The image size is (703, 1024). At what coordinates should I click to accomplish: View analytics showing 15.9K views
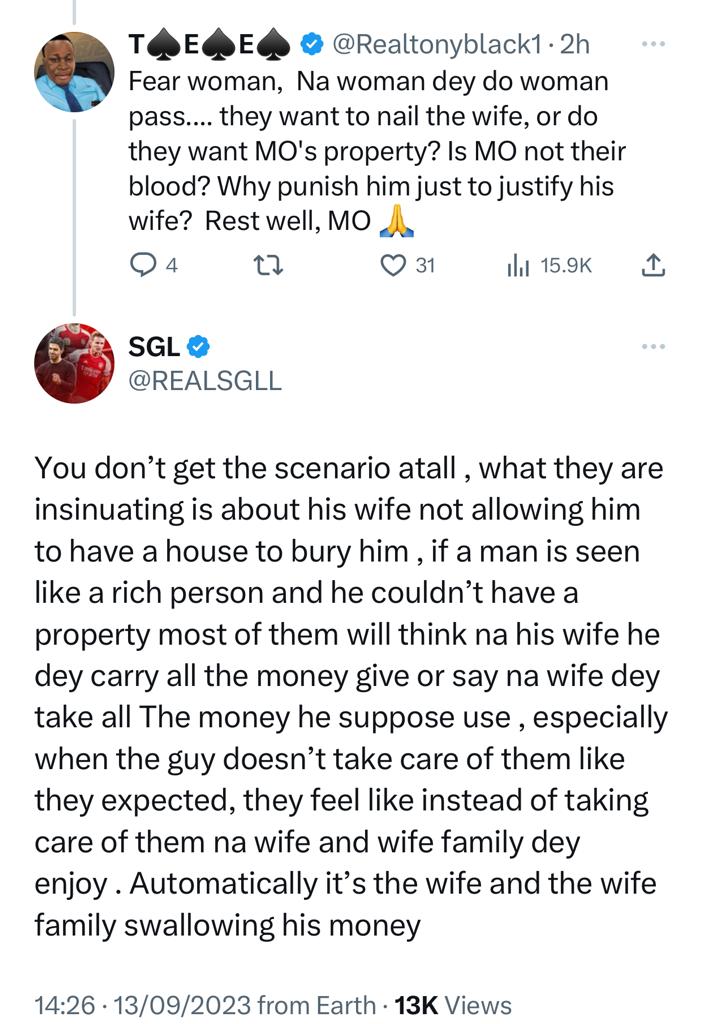549,266
